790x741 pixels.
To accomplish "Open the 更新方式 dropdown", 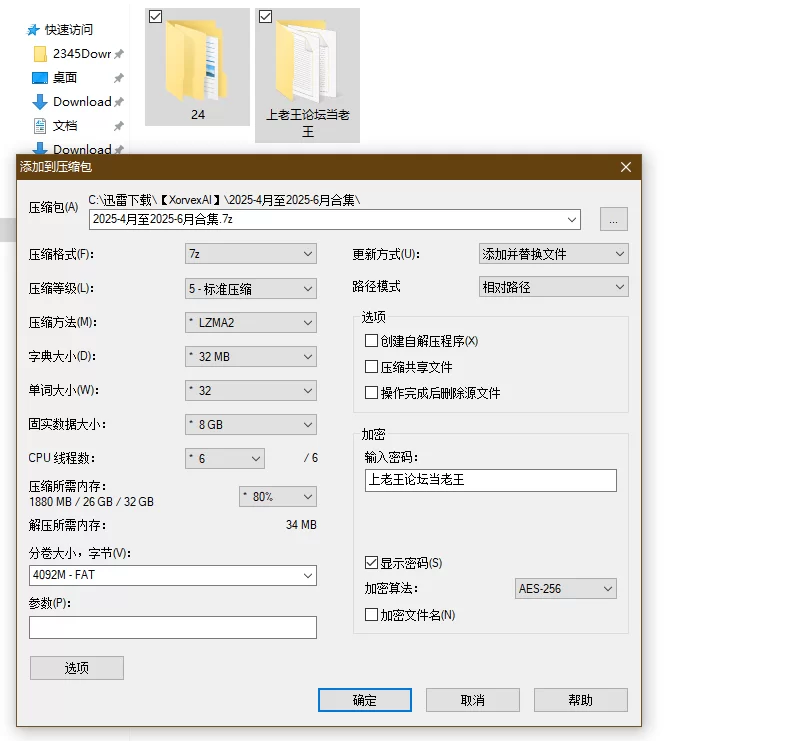I will tap(553, 254).
